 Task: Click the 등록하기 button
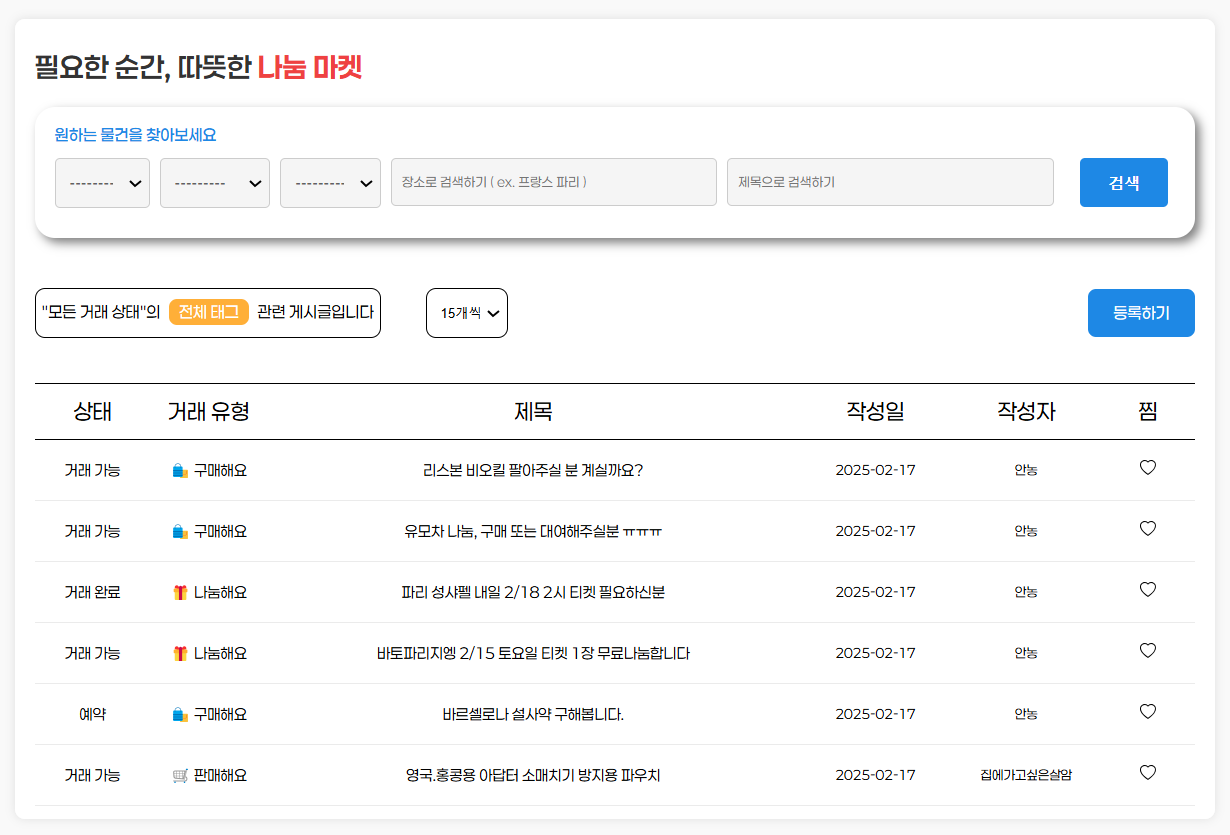[1140, 313]
